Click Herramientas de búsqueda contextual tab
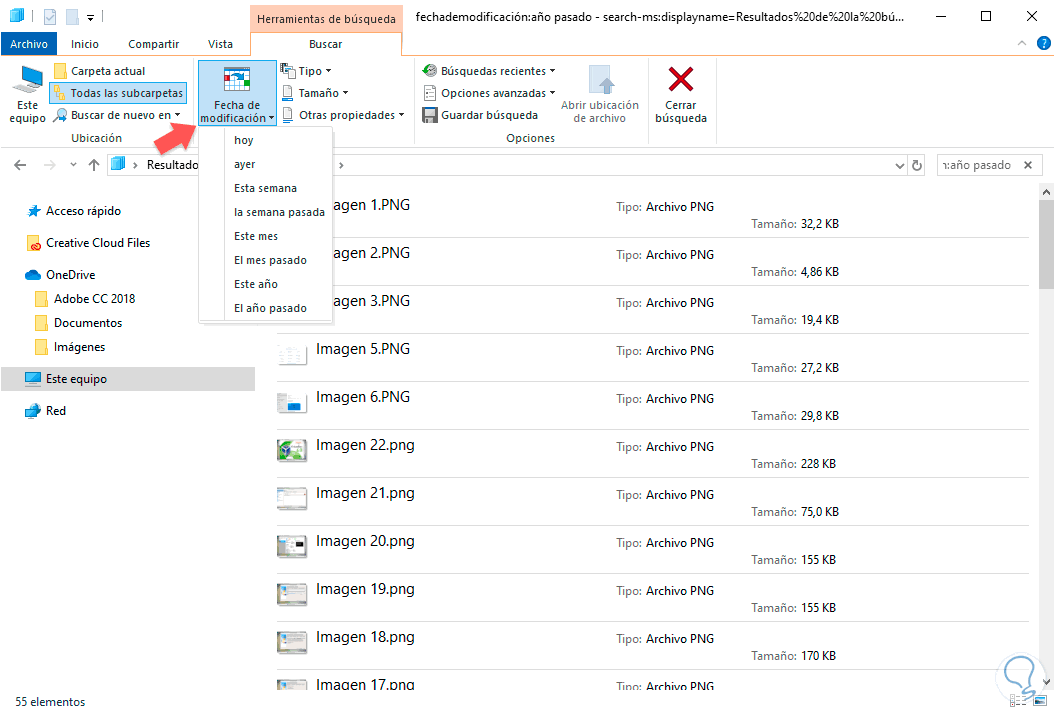1056x713 pixels. coord(327,19)
